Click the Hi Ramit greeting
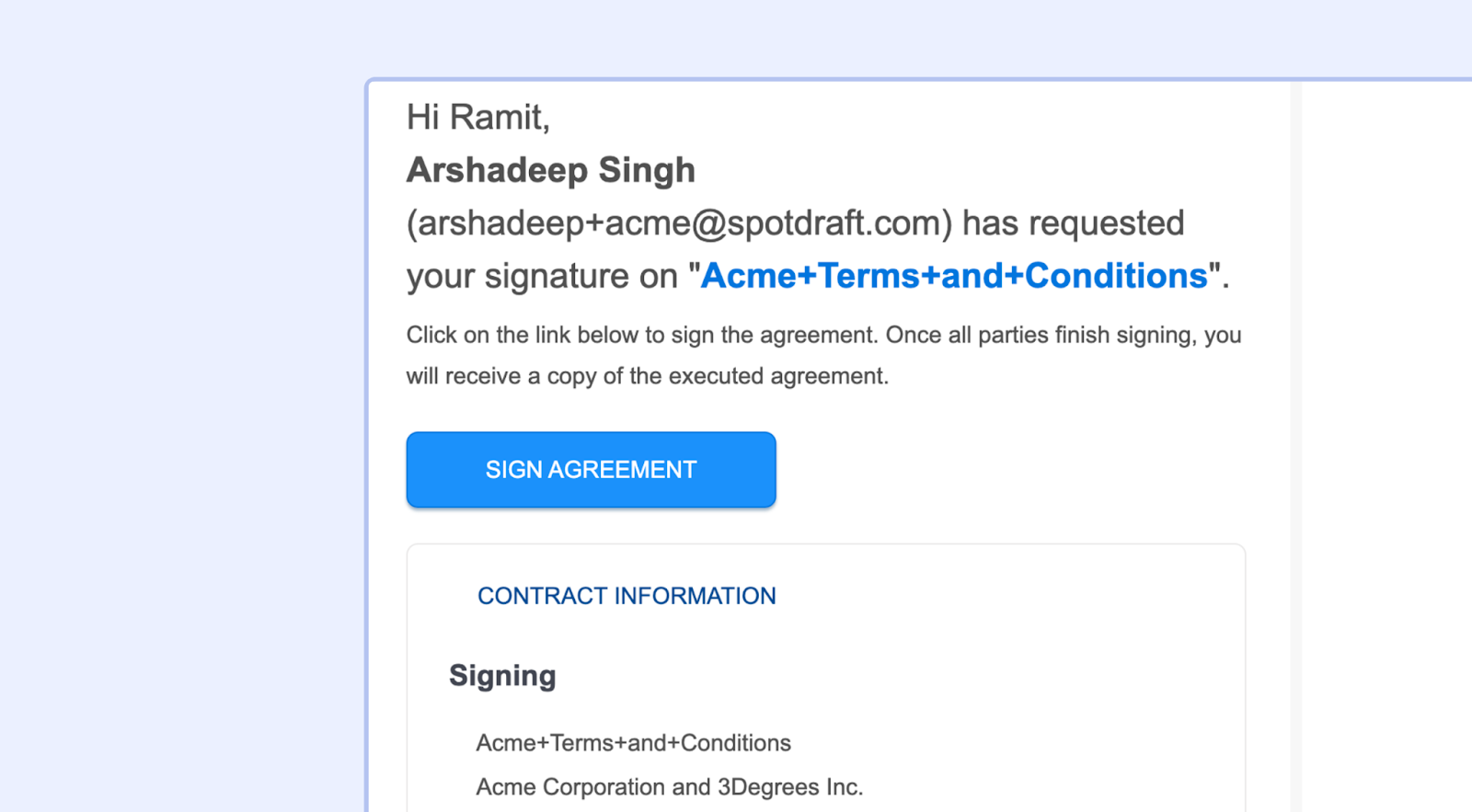The width and height of the screenshot is (1472, 812). click(477, 118)
